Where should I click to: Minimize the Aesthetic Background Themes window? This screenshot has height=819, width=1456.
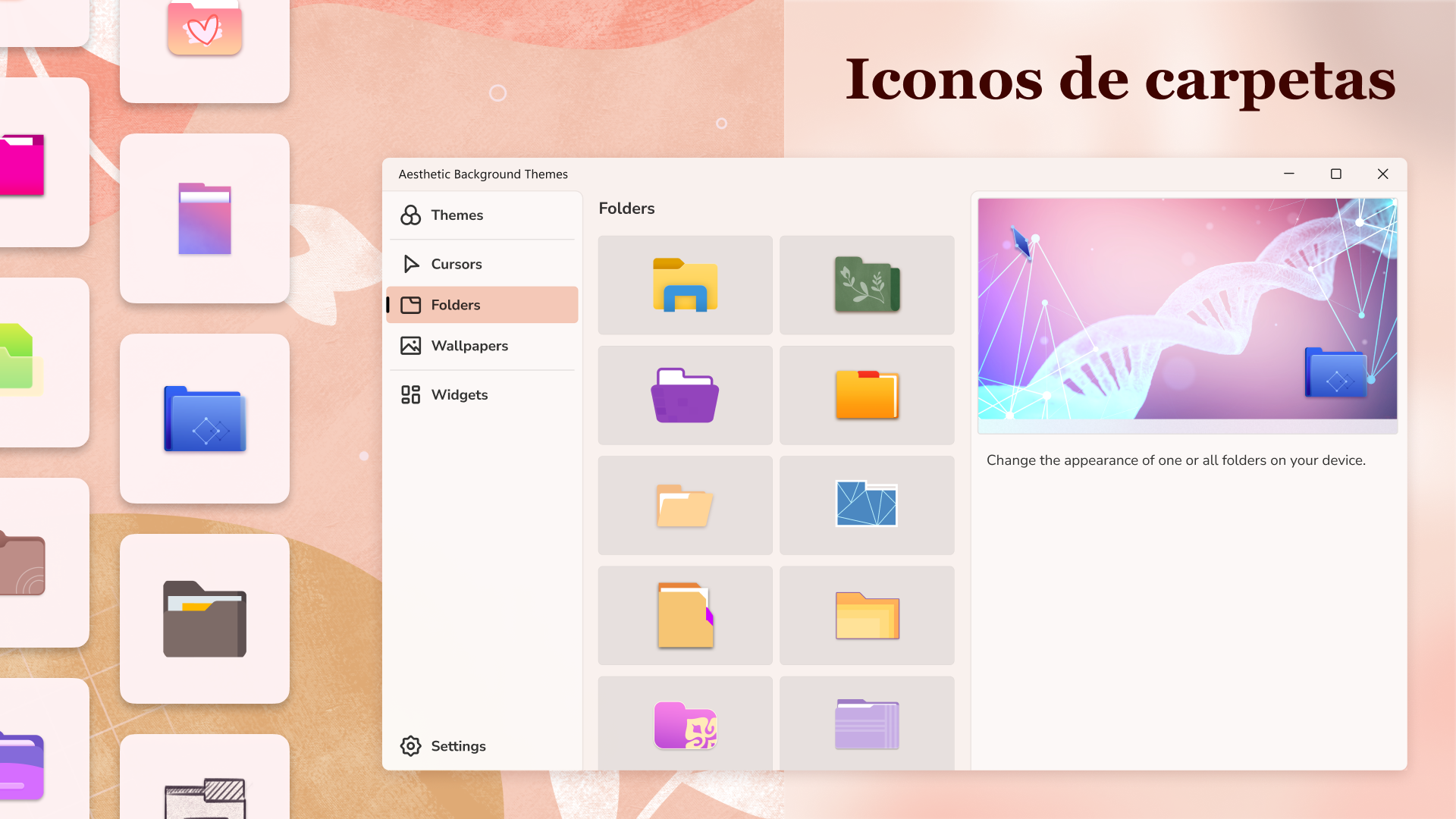(1288, 174)
